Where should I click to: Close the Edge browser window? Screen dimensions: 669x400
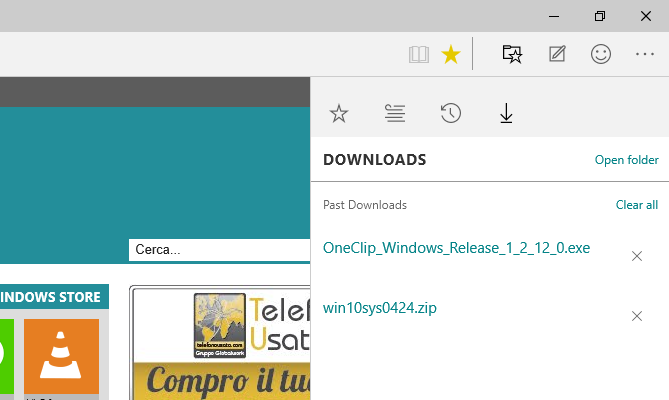(x=646, y=16)
